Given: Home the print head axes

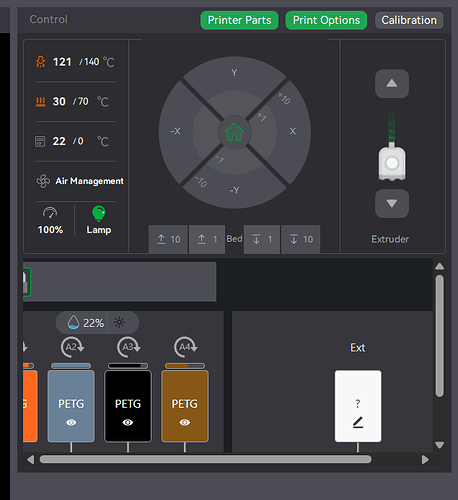Looking at the screenshot, I should point(235,132).
